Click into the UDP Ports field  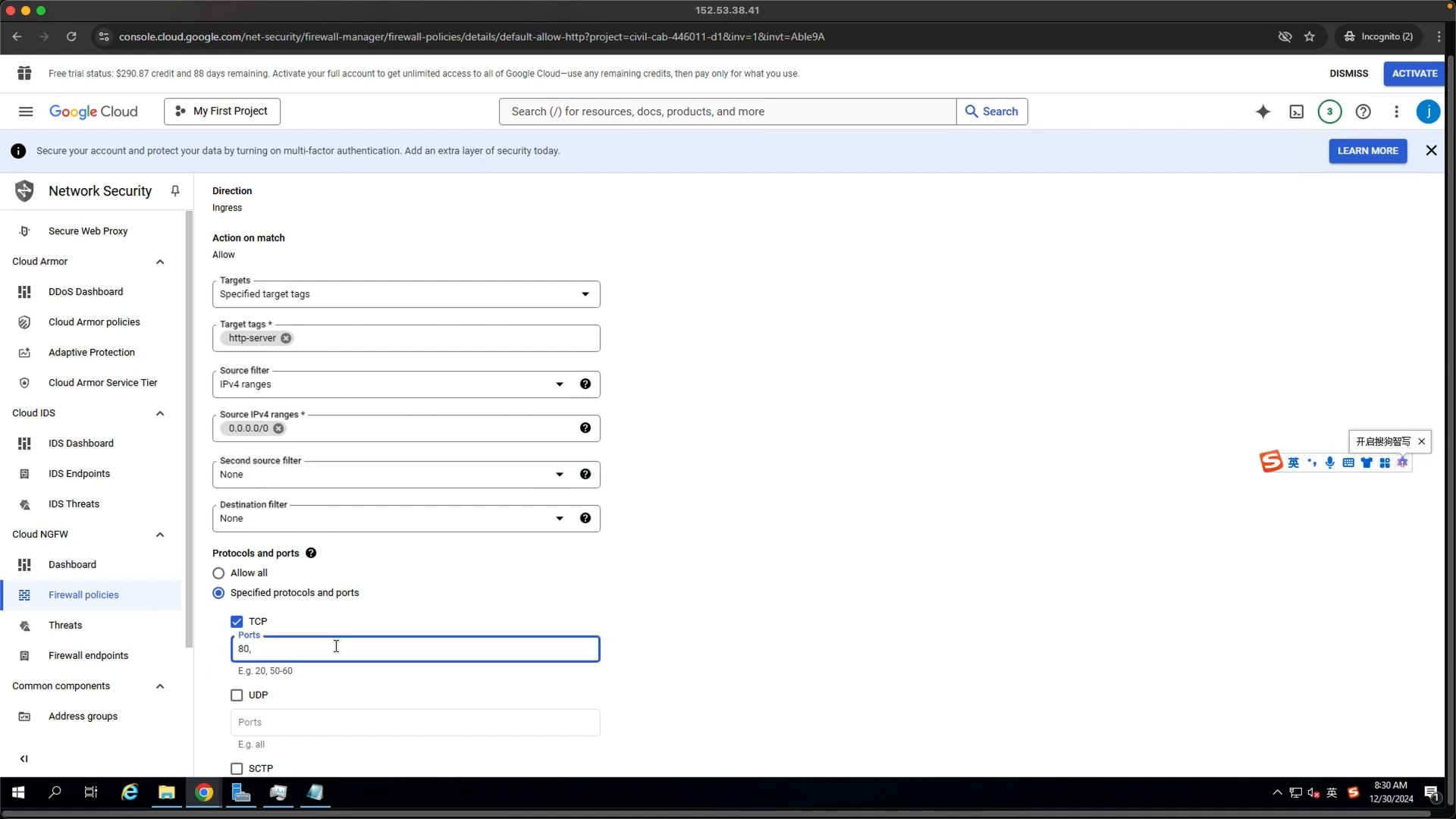[415, 723]
